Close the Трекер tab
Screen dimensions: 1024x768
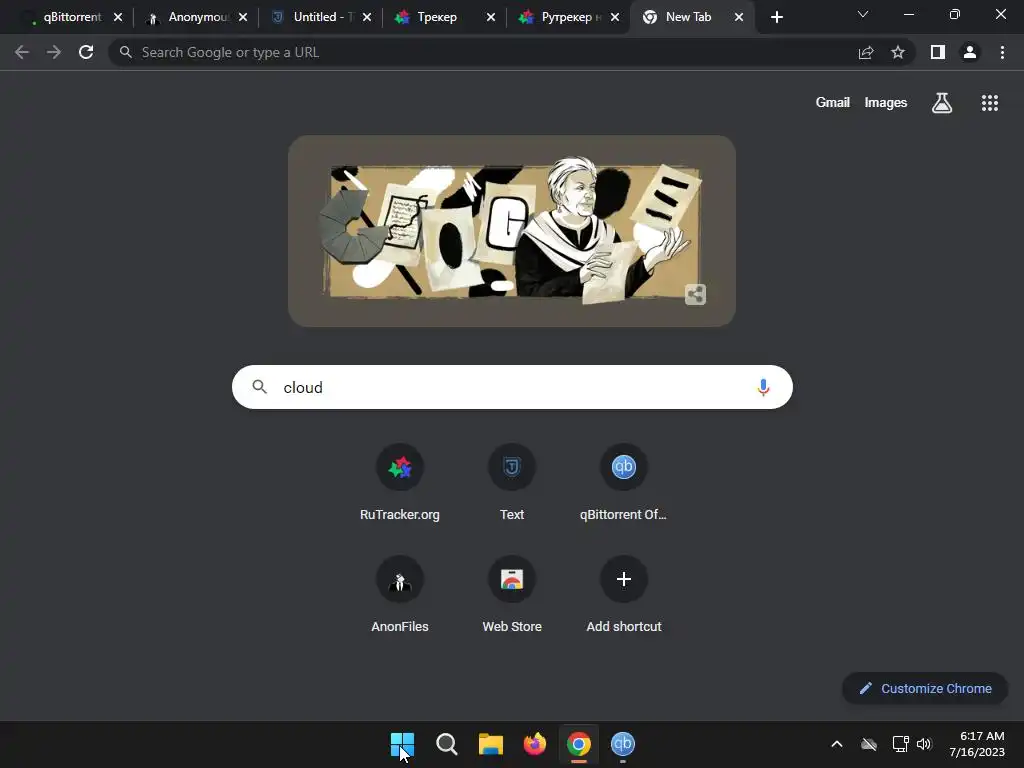[x=491, y=17]
